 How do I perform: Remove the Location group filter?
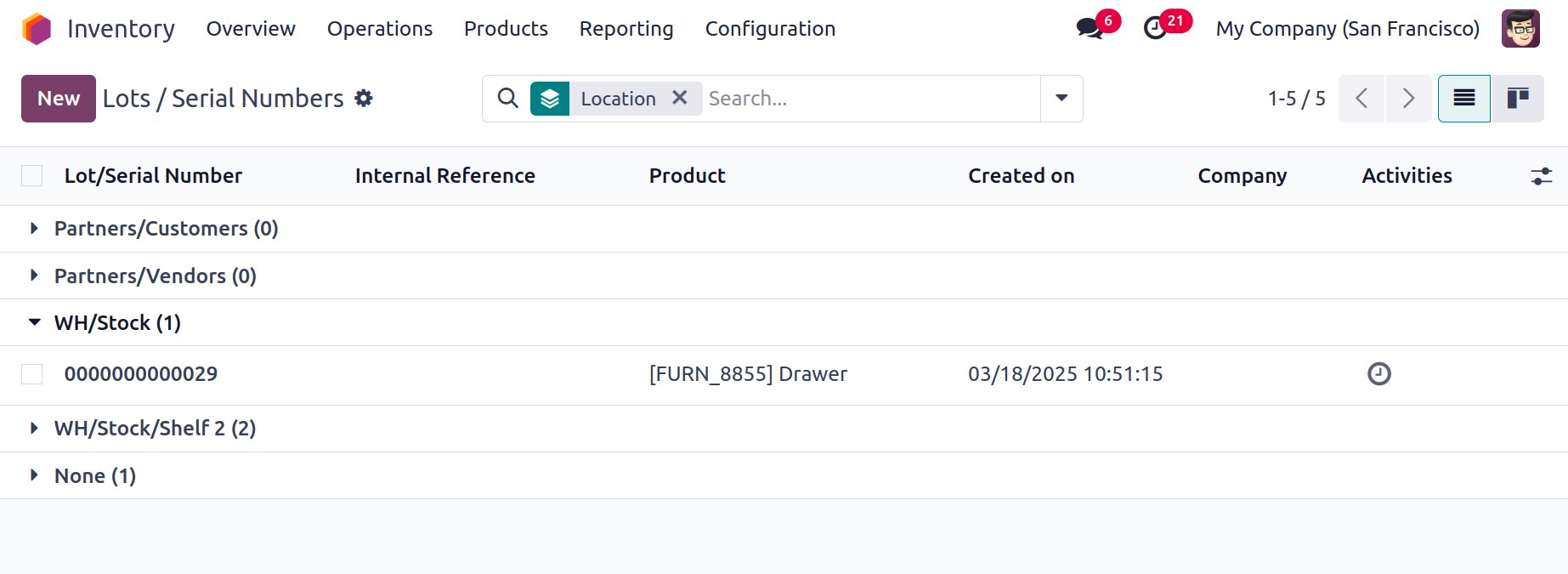680,98
